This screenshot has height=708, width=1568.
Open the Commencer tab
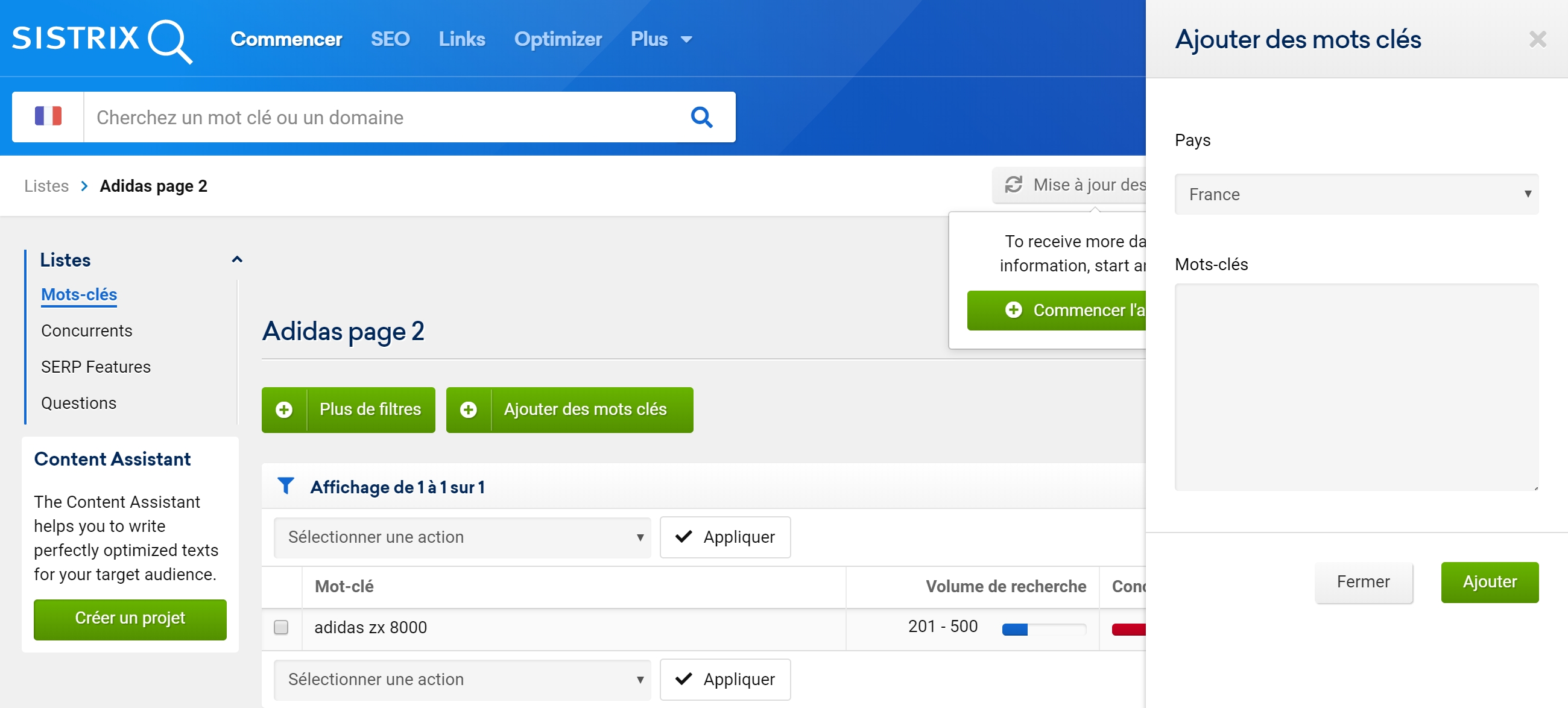click(286, 40)
